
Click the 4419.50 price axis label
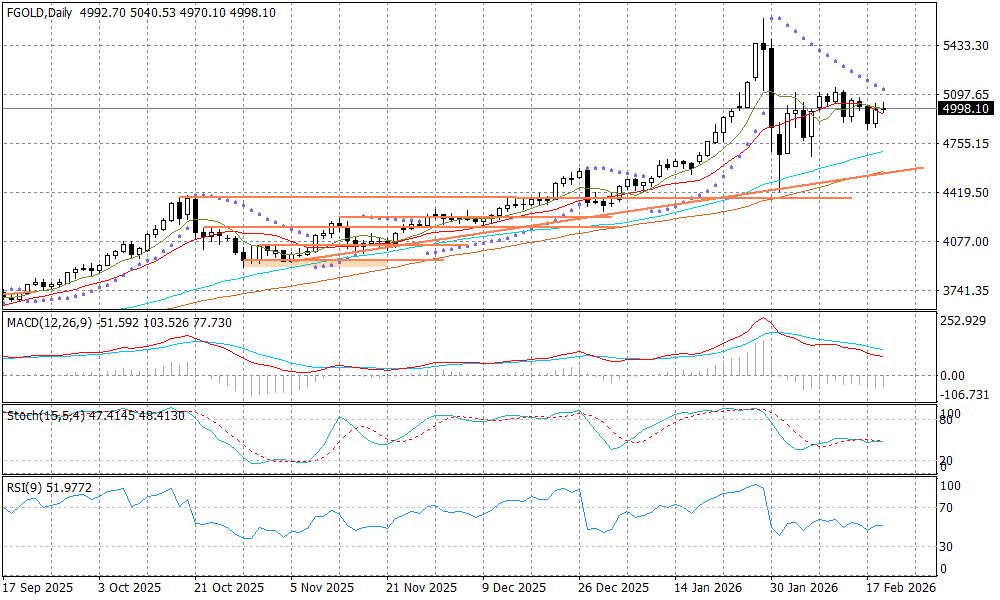[x=965, y=192]
